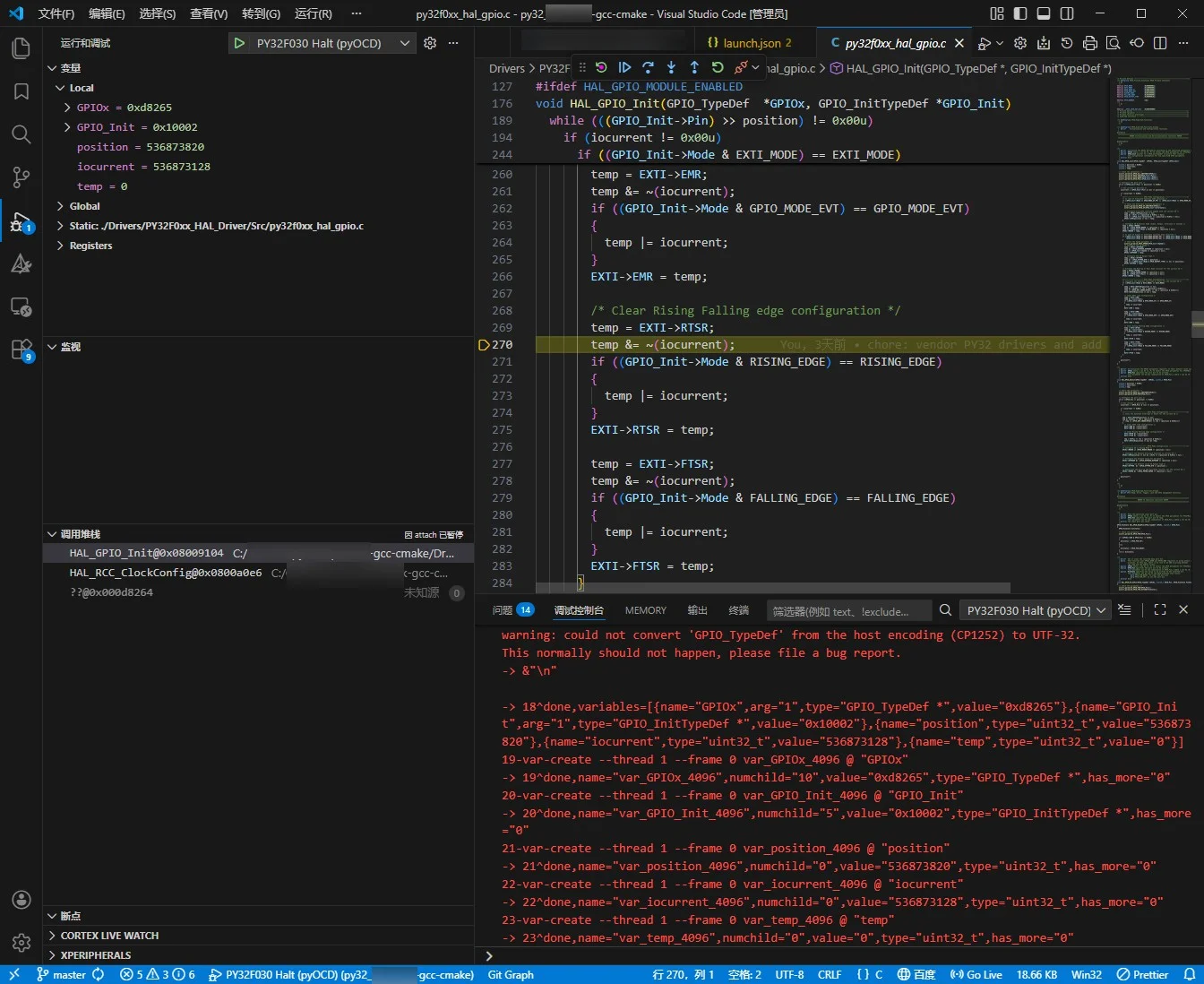The height and width of the screenshot is (984, 1204).
Task: Expand the Global scope
Action: click(x=60, y=206)
